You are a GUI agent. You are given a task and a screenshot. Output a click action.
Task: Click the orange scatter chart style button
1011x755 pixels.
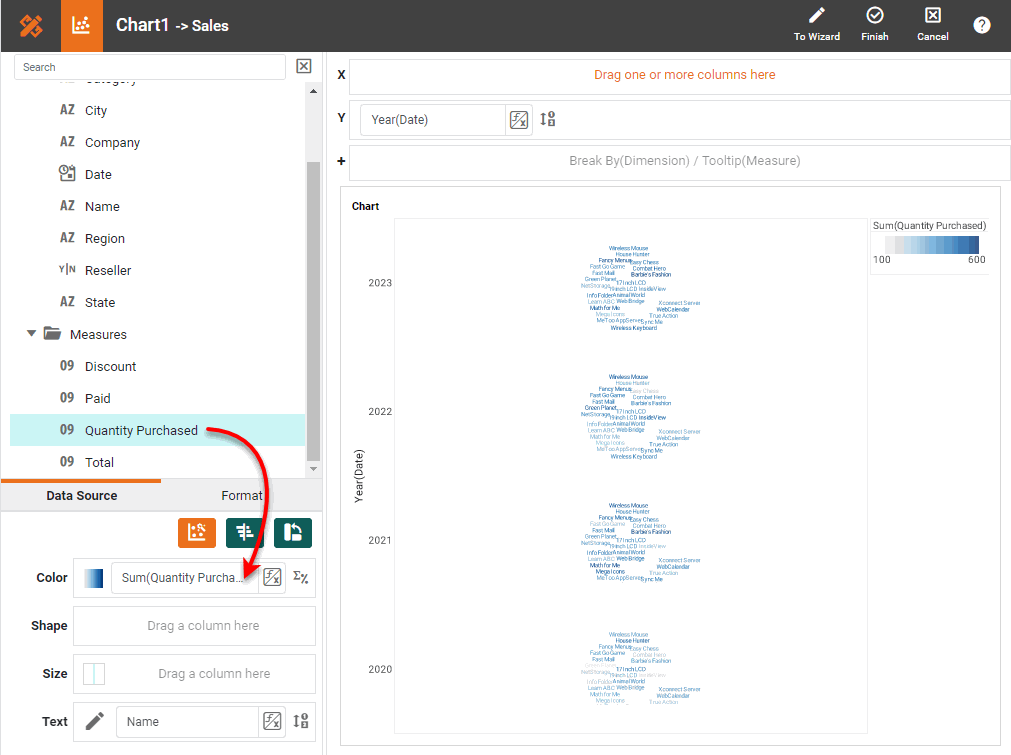197,533
